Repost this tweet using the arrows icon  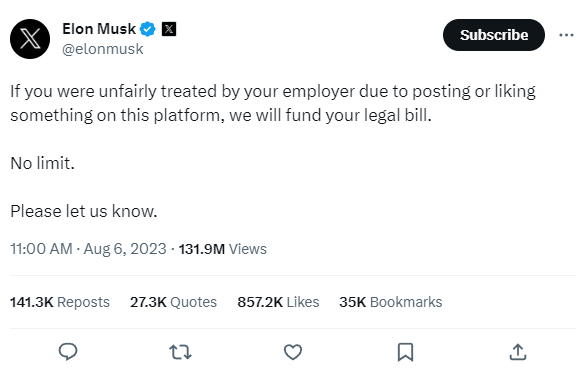181,352
